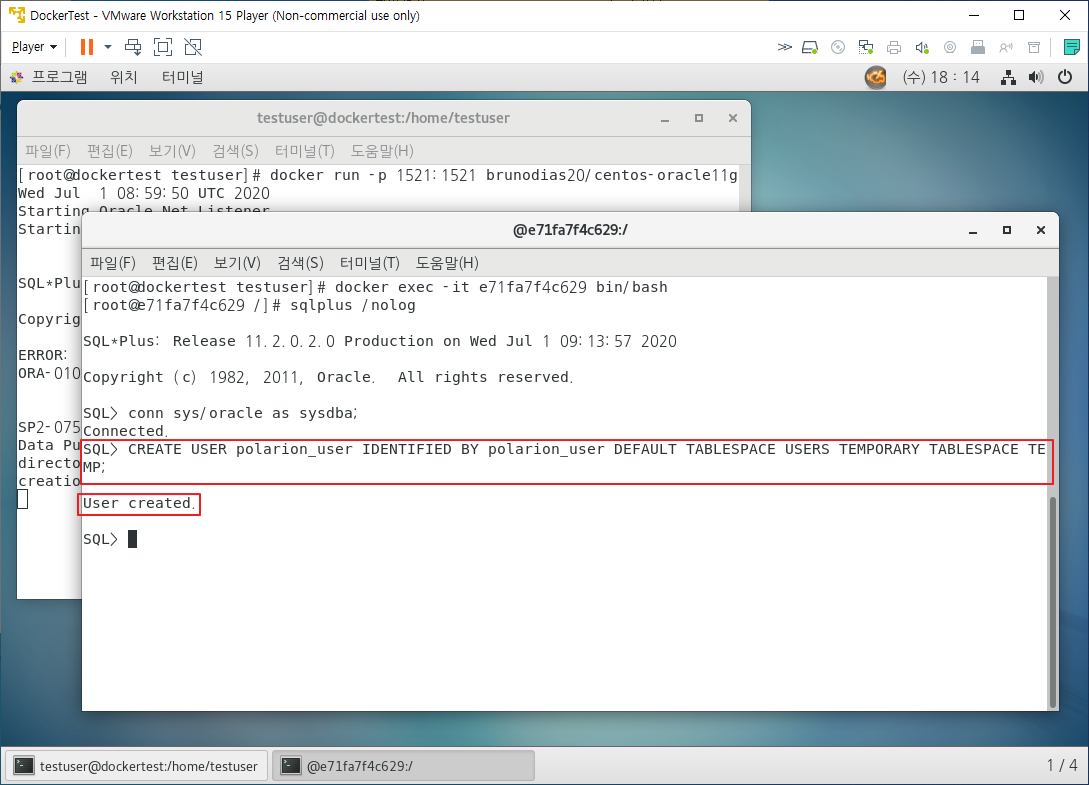Open the guest power menu icon
1089x785 pixels.
1065,77
